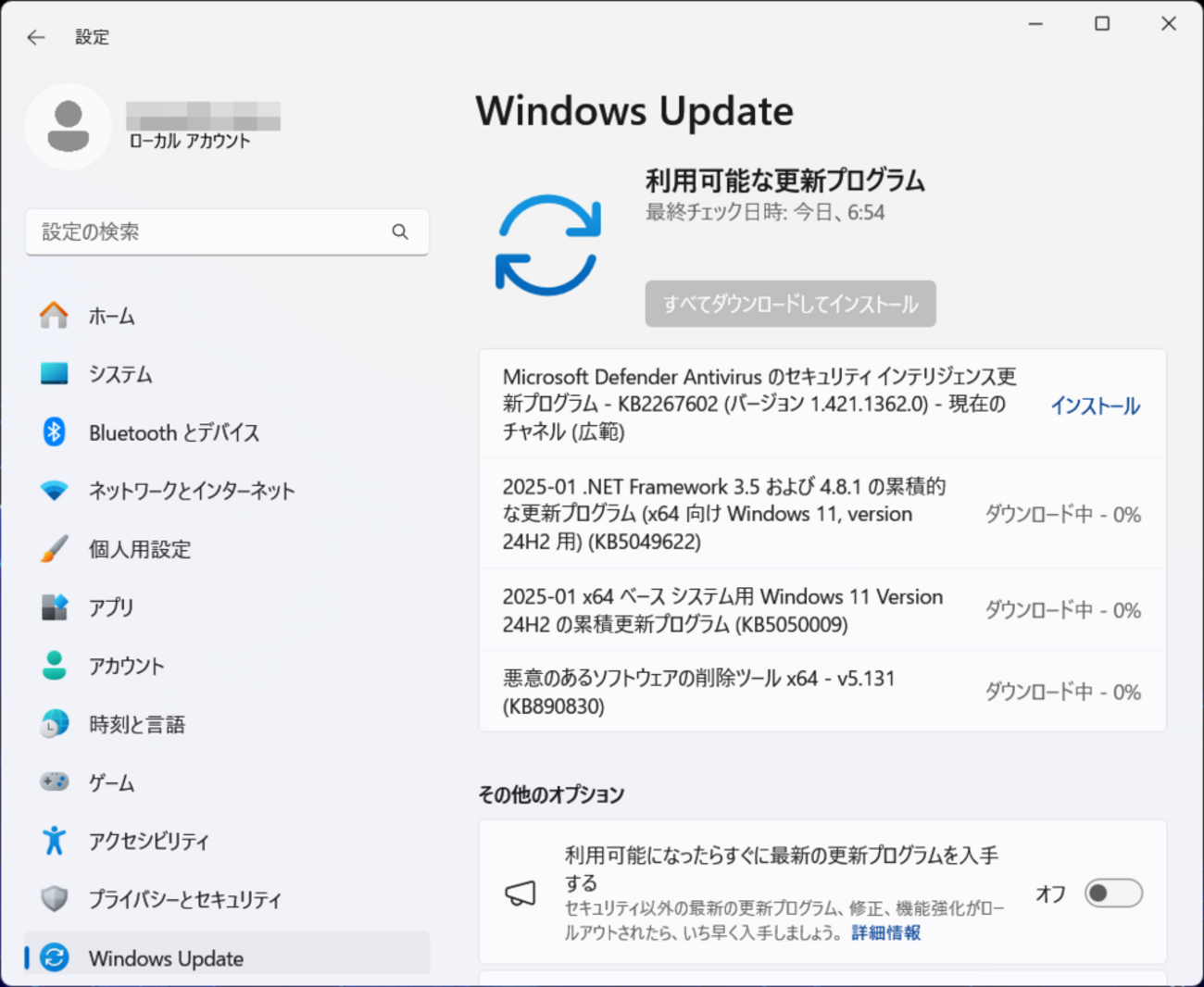The width and height of the screenshot is (1204, 987).
Task: Open 個人用設定 page
Action: click(x=227, y=549)
